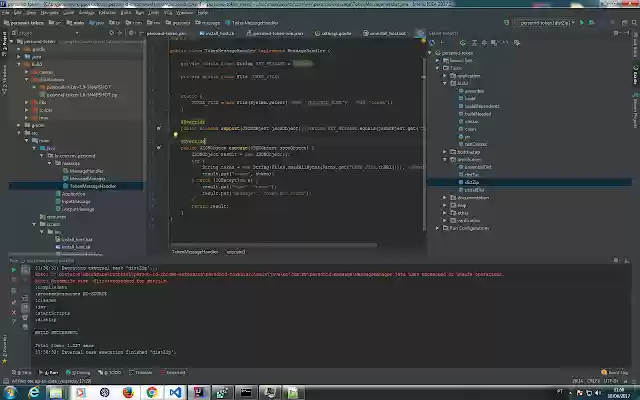
Task: Run the selected Gradle configuration with the green play button
Action: pos(582,23)
